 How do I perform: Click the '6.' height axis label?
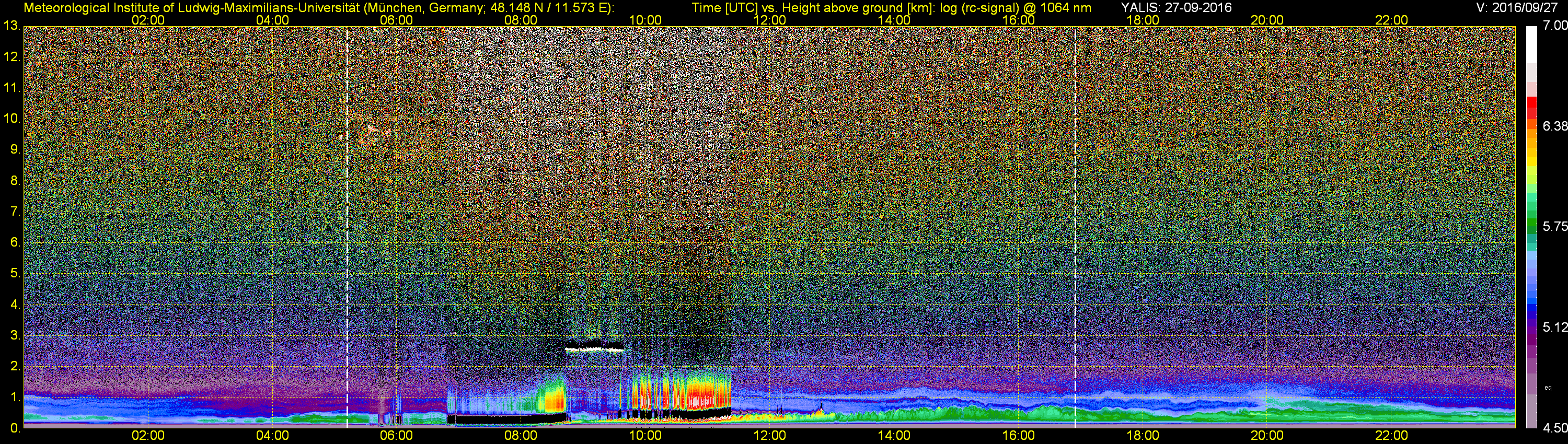(x=15, y=242)
